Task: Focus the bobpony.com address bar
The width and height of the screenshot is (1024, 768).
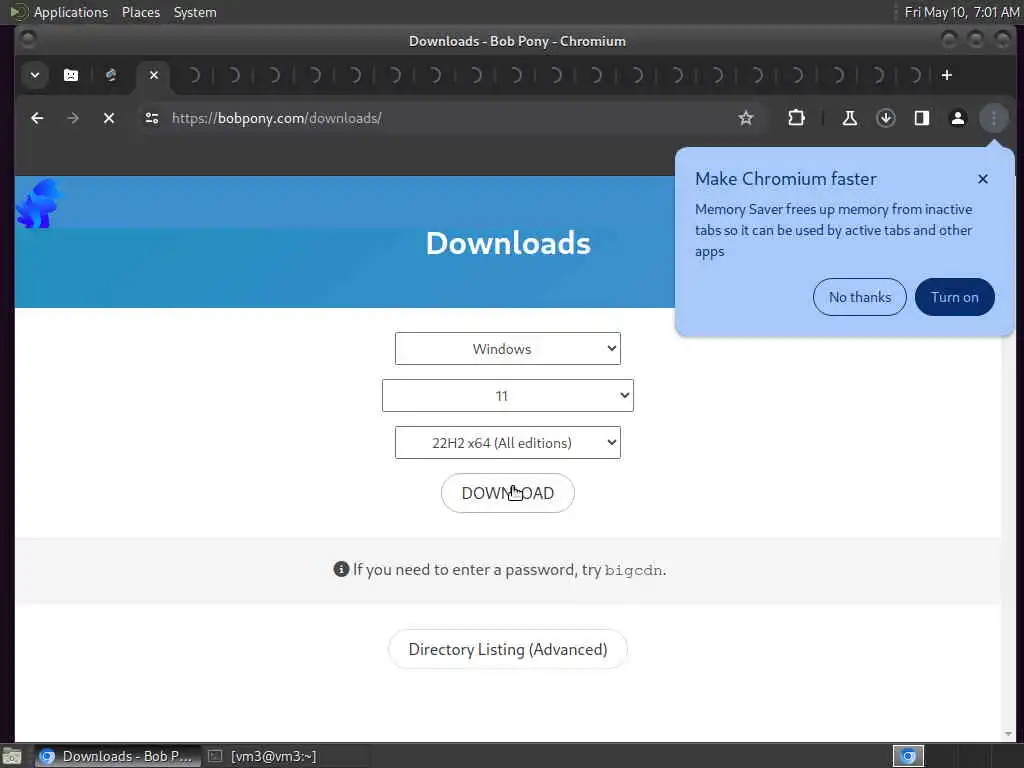Action: click(451, 118)
